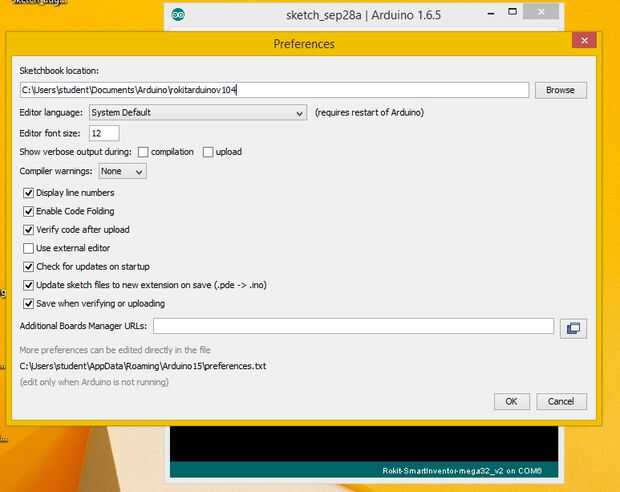This screenshot has width=620, height=492.
Task: Uncheck Save when verifying or uploading
Action: click(x=28, y=304)
